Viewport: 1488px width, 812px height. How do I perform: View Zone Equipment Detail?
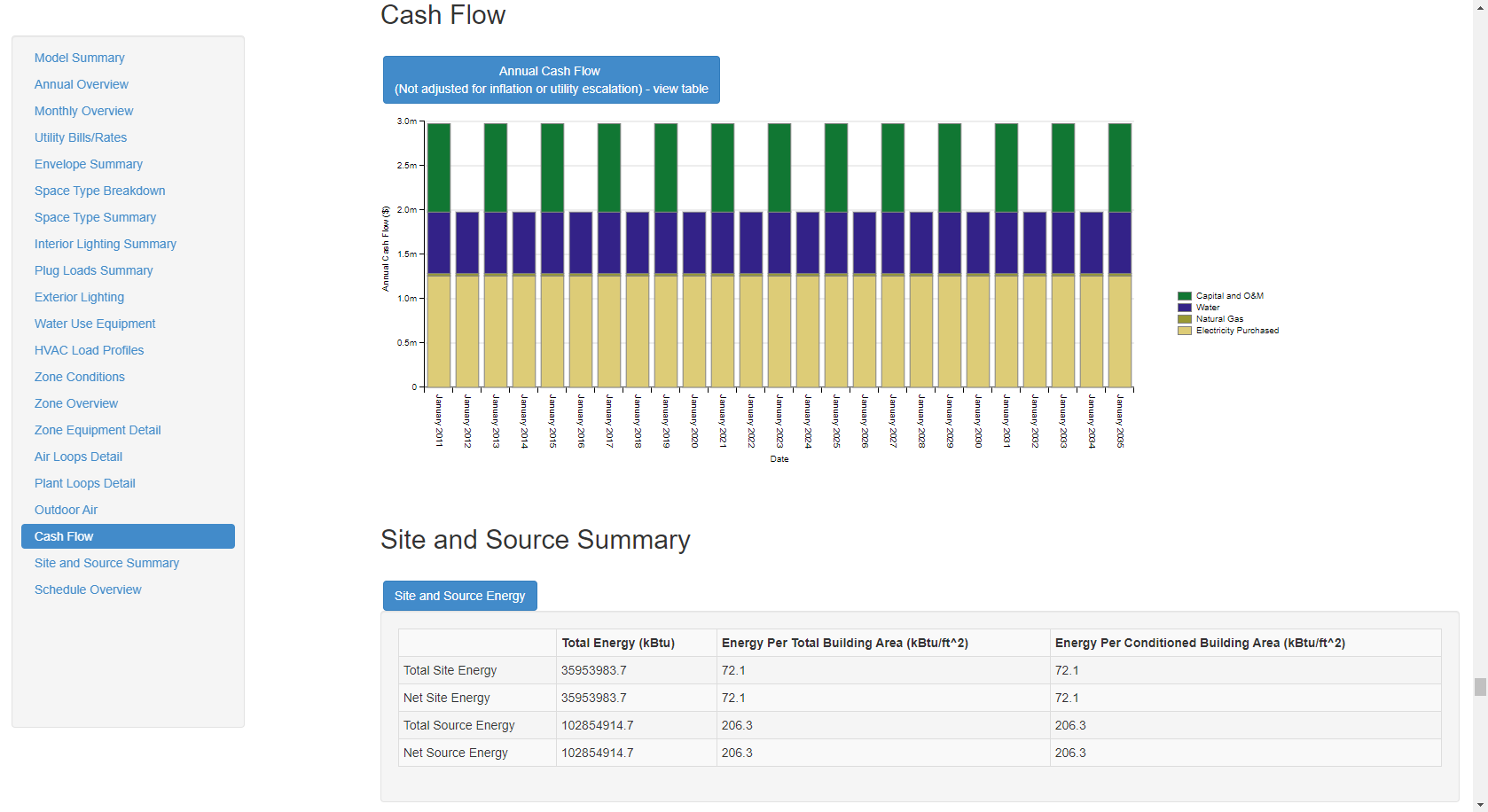click(x=97, y=429)
